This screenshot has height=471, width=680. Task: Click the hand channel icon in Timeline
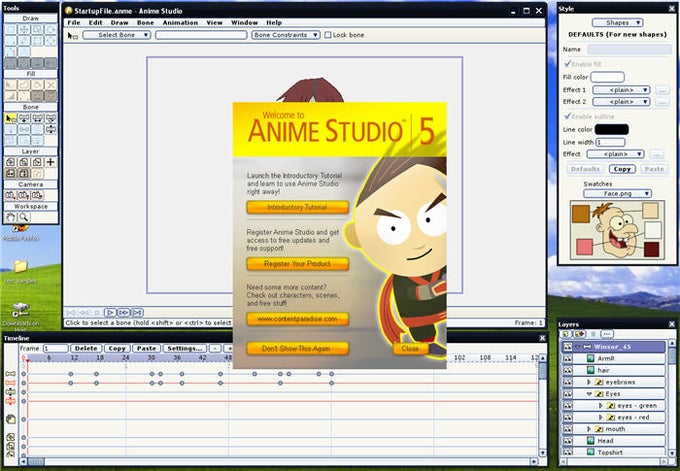click(x=11, y=419)
